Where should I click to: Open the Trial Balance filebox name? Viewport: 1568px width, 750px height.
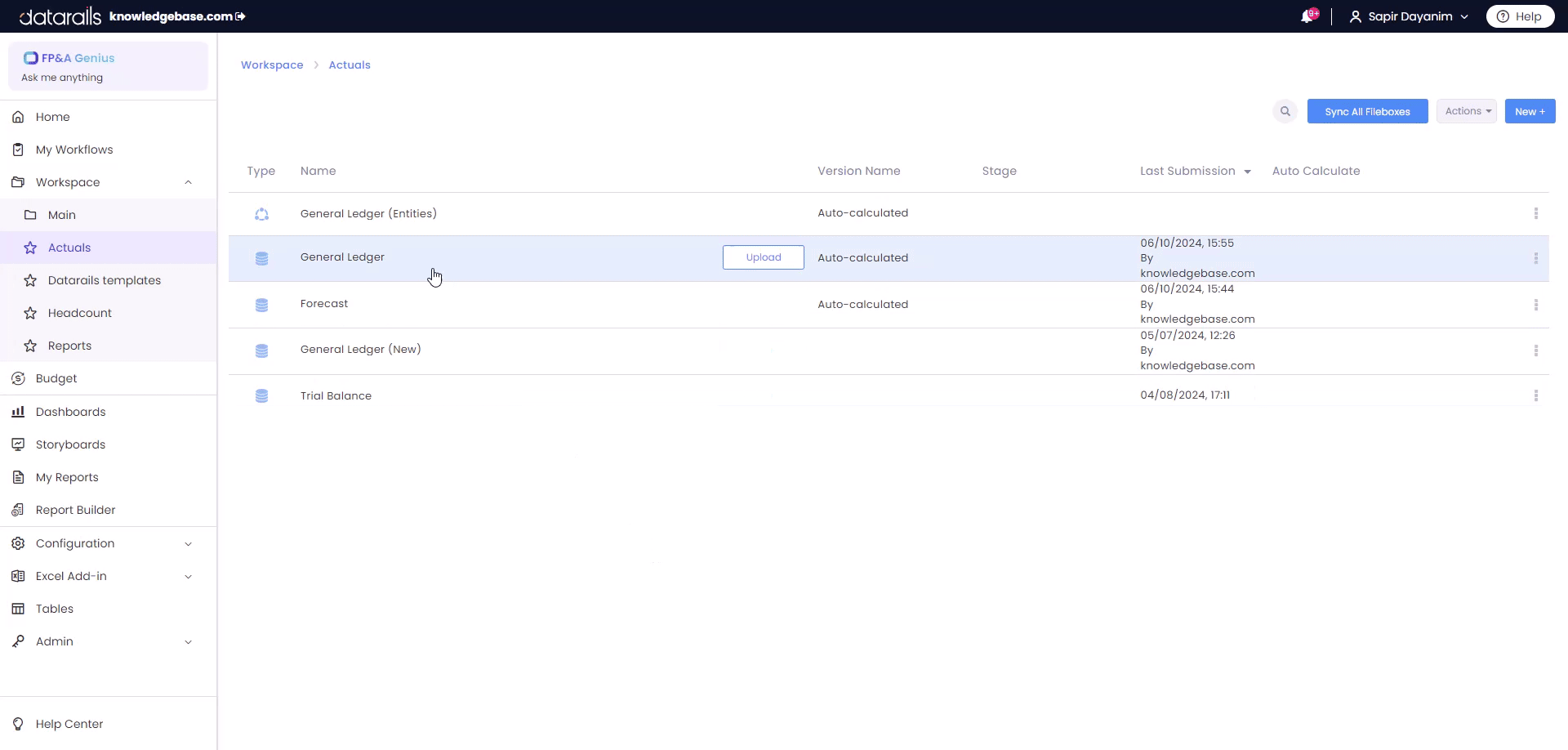336,395
